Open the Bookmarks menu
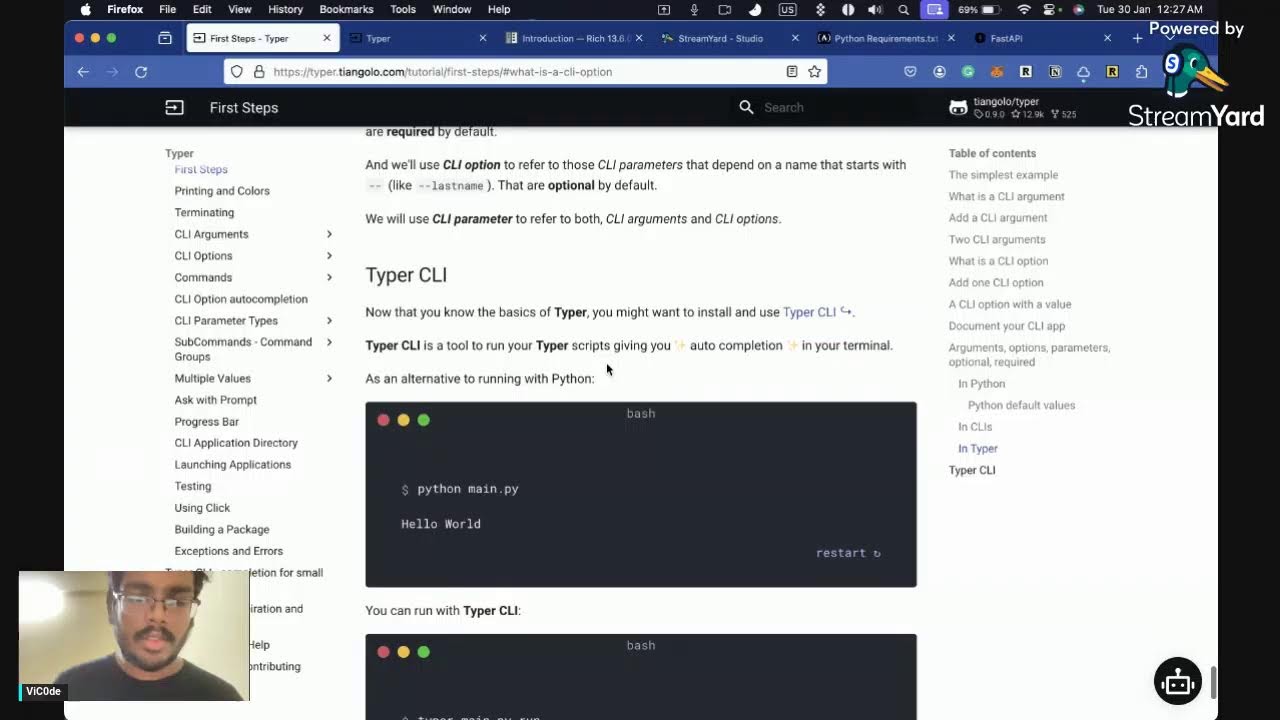Viewport: 1280px width, 720px height. point(346,10)
